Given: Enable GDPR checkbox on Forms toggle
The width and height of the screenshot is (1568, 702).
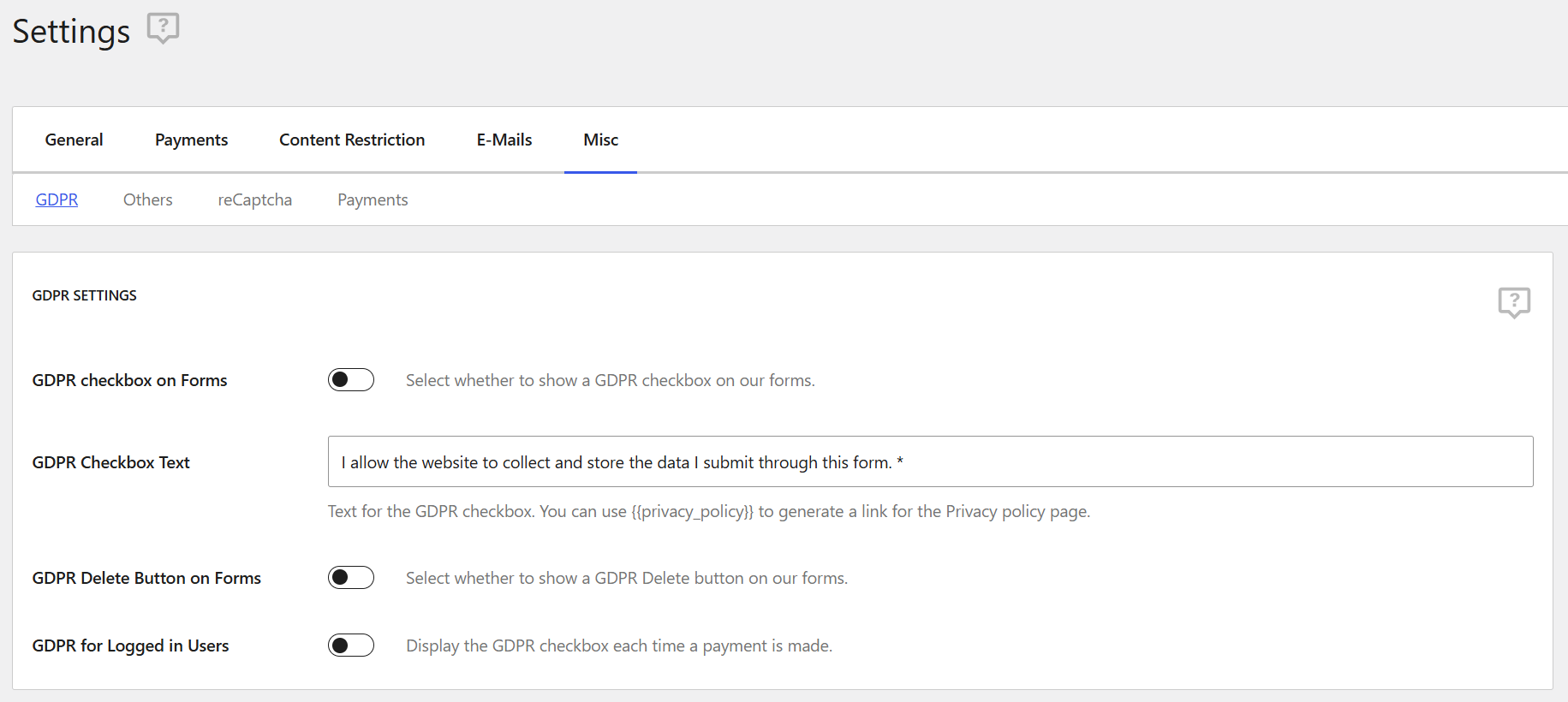Looking at the screenshot, I should pos(351,380).
